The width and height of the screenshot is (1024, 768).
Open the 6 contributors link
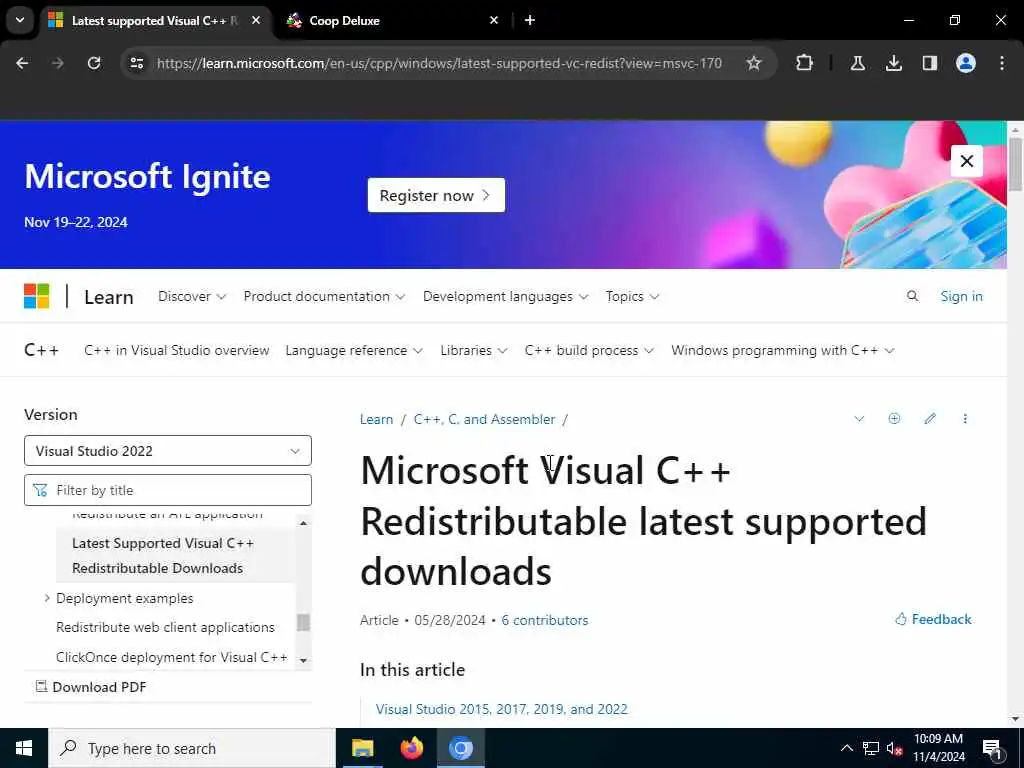545,620
